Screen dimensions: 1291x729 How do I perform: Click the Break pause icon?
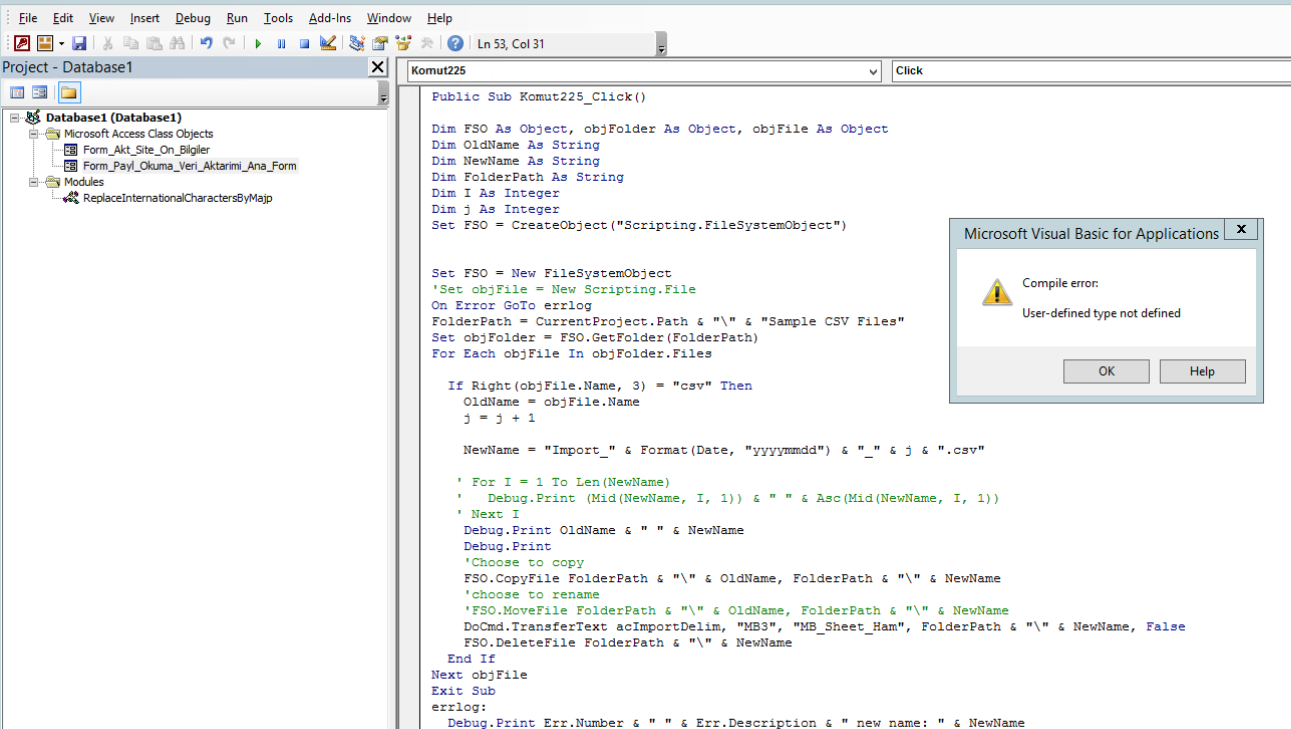[x=281, y=43]
